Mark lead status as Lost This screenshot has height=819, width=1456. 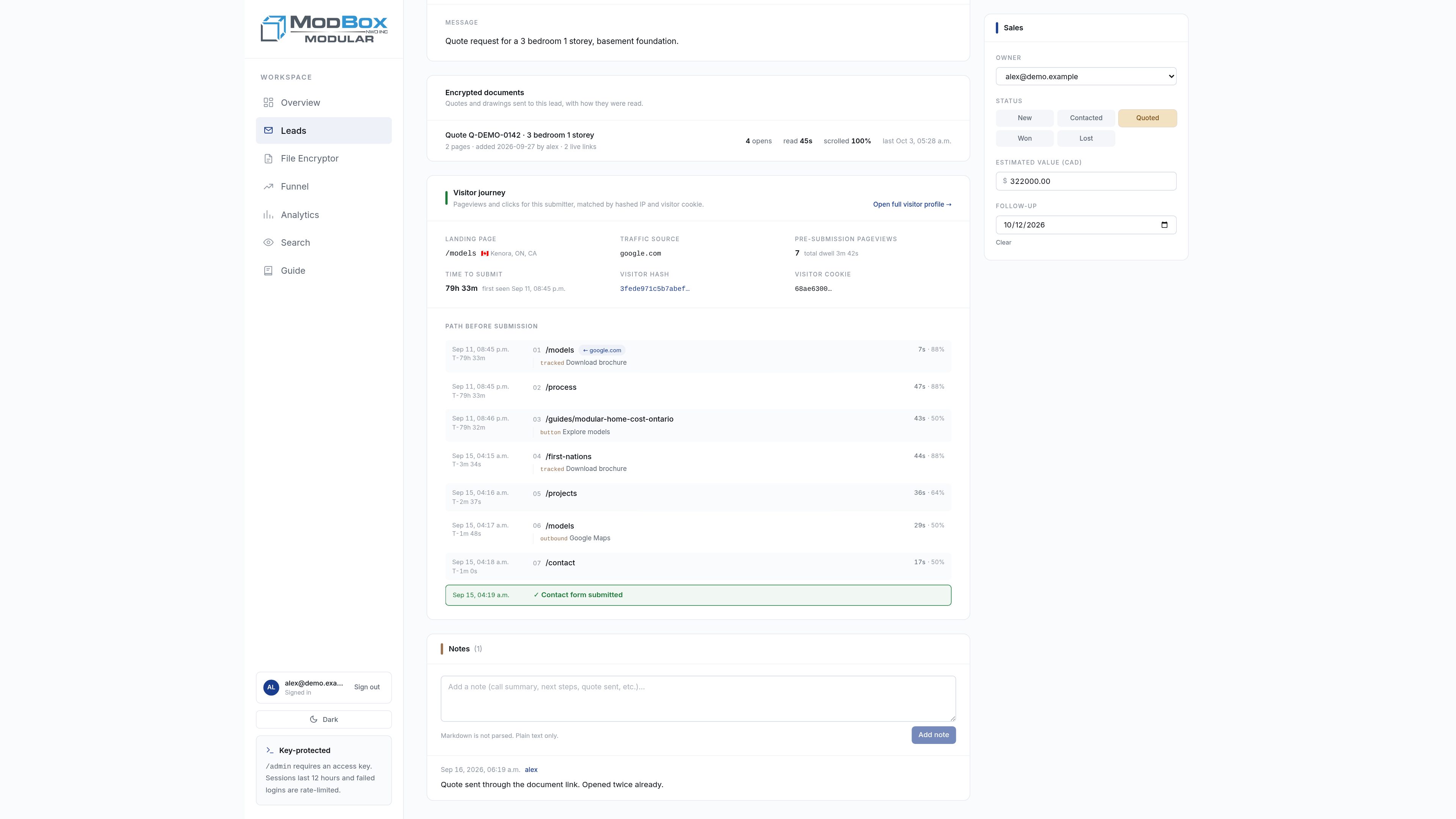coord(1086,138)
